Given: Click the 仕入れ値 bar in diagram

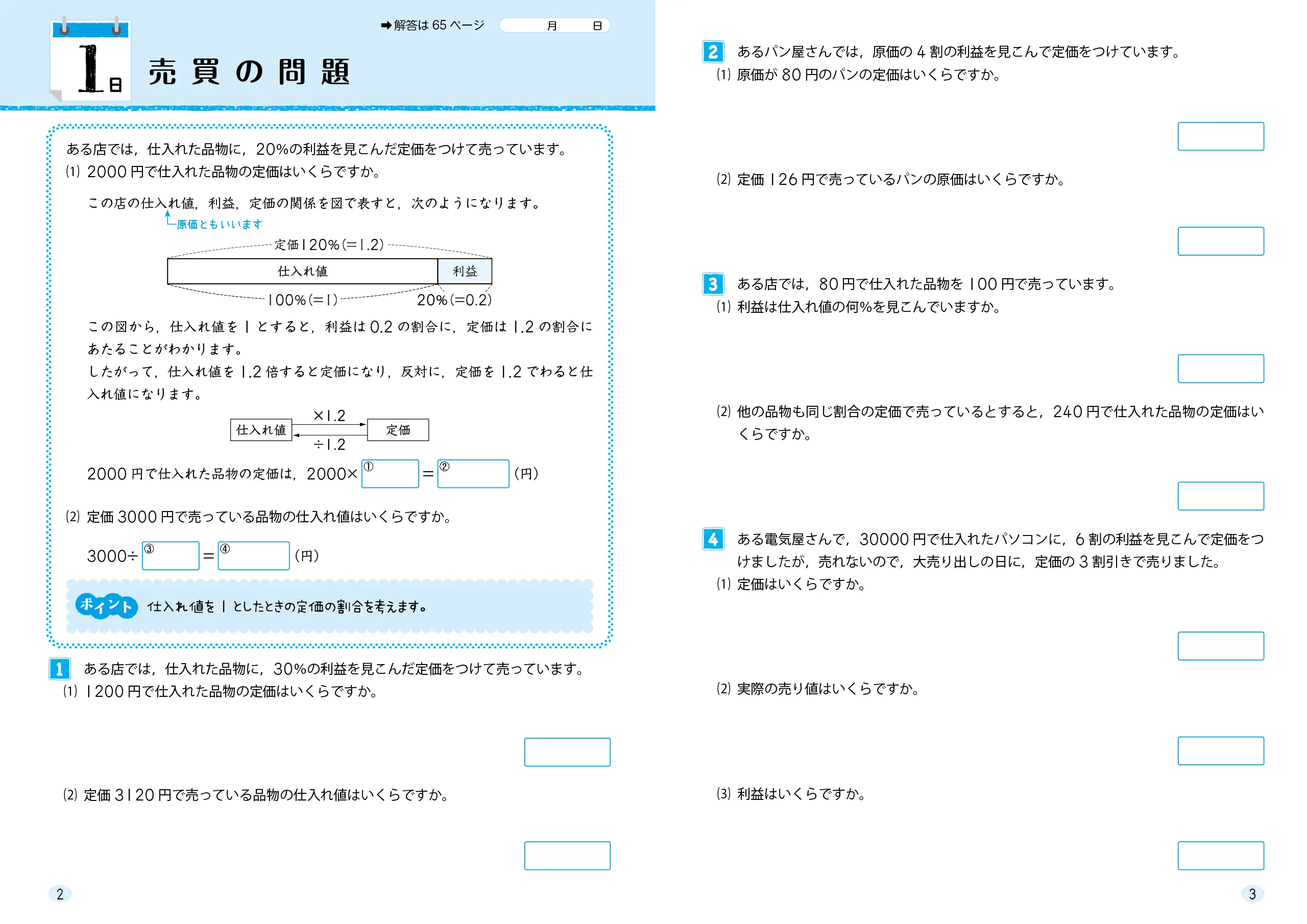Looking at the screenshot, I should (302, 272).
